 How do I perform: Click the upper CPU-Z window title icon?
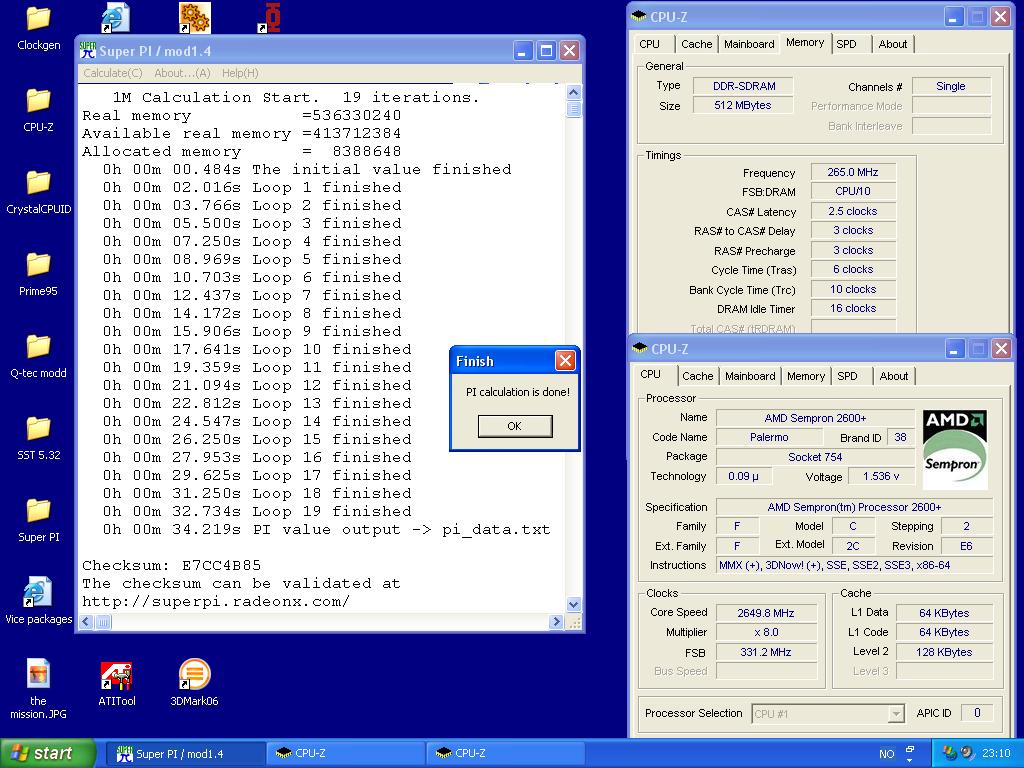(x=639, y=16)
